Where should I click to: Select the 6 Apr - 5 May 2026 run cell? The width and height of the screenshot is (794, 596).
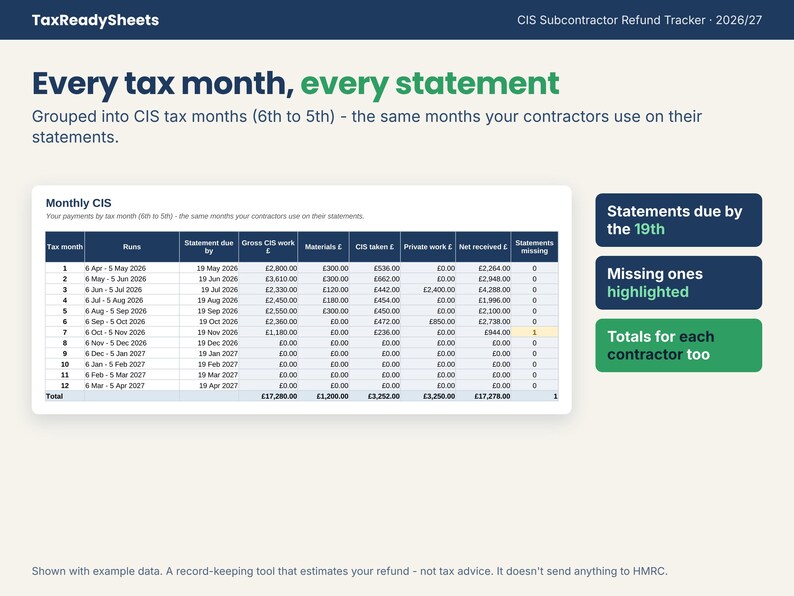click(132, 268)
